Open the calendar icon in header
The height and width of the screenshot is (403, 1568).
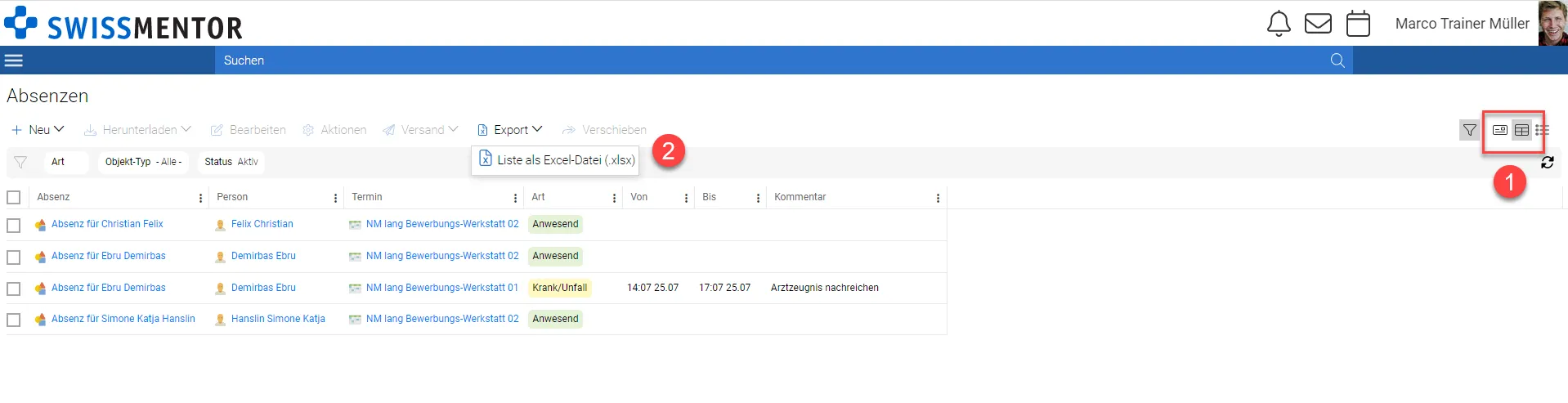click(1358, 24)
